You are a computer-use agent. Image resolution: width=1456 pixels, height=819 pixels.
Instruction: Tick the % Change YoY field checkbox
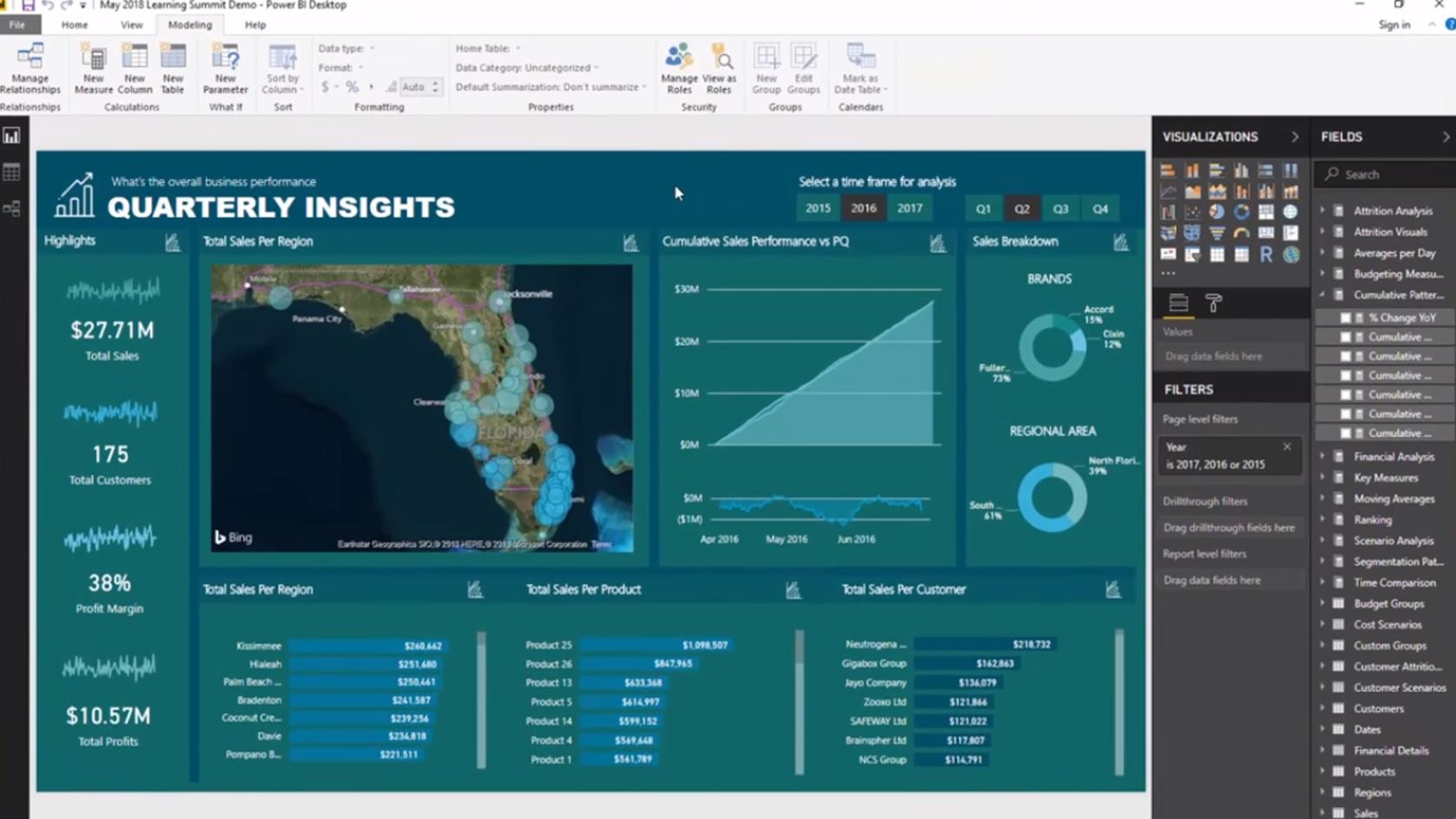(x=1345, y=318)
